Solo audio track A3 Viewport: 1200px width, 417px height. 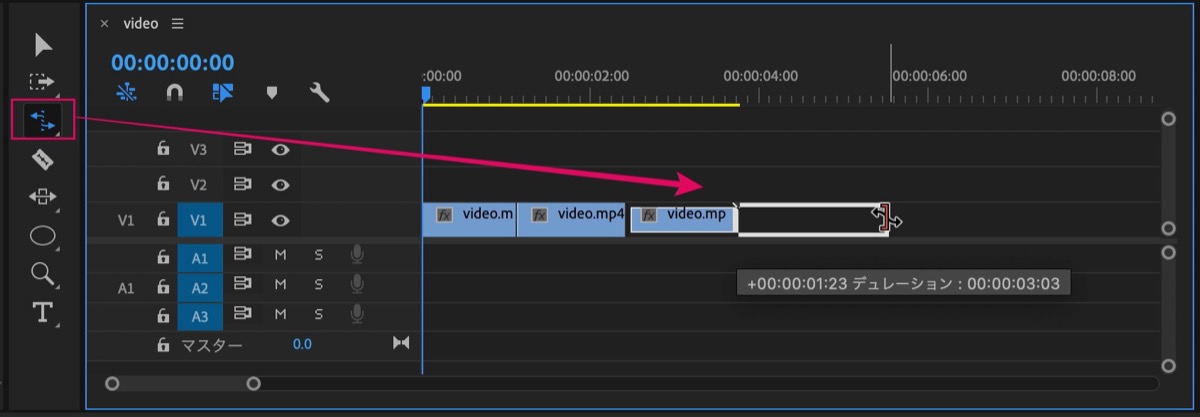[319, 315]
